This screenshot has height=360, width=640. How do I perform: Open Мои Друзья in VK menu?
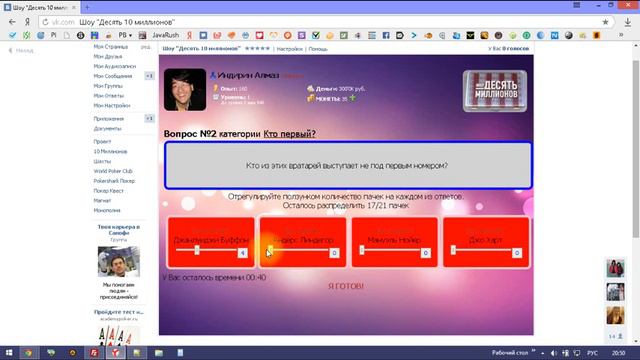point(108,57)
